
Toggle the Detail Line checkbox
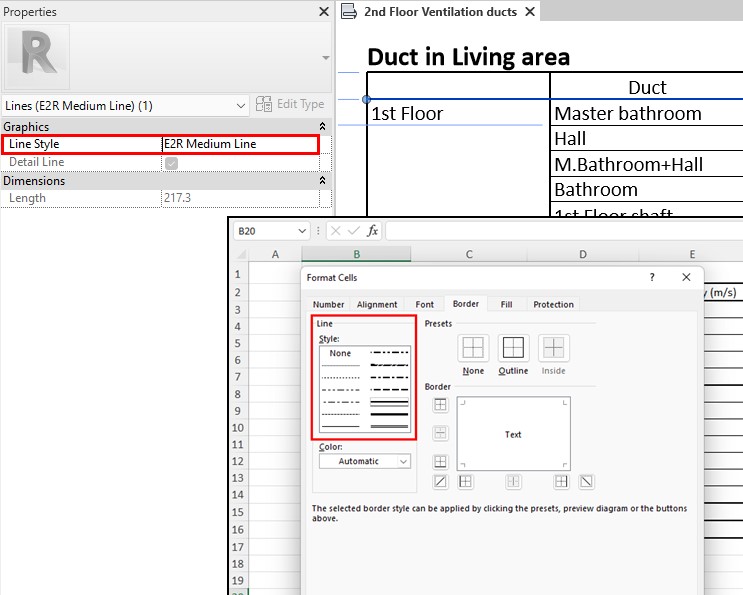(171, 162)
